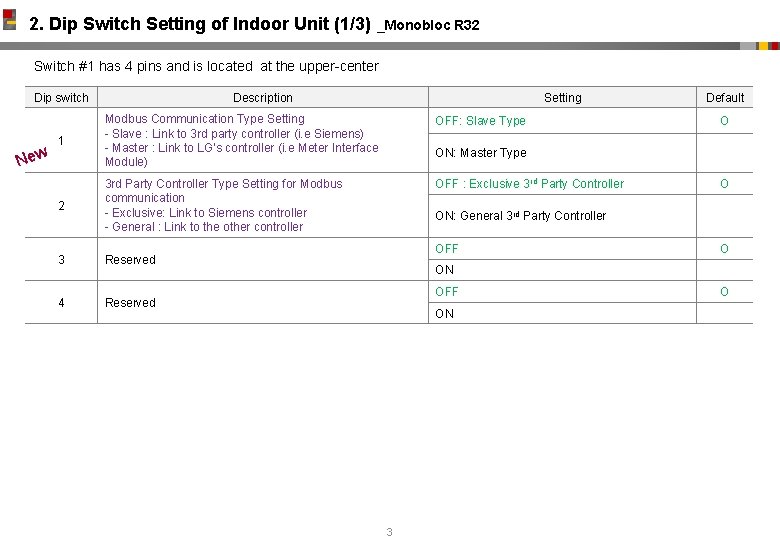
Task: Click "OFF : Exclusive 3rd Party Controller" setting
Action: pos(529,184)
